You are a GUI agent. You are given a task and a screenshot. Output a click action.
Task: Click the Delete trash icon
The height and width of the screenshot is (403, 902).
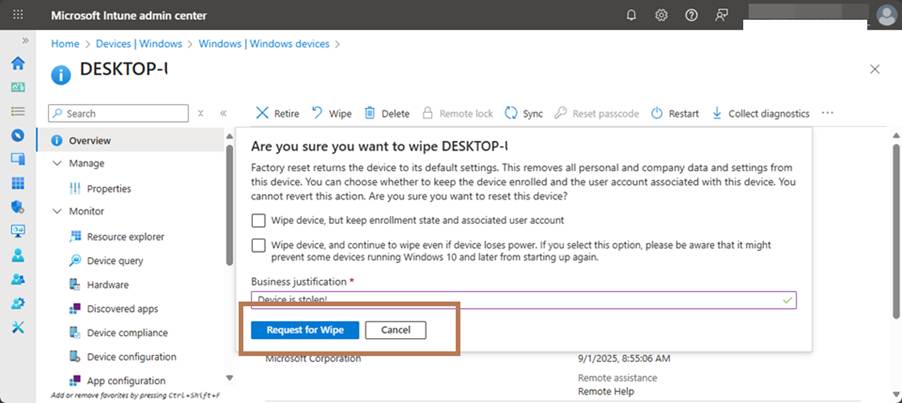click(x=370, y=114)
